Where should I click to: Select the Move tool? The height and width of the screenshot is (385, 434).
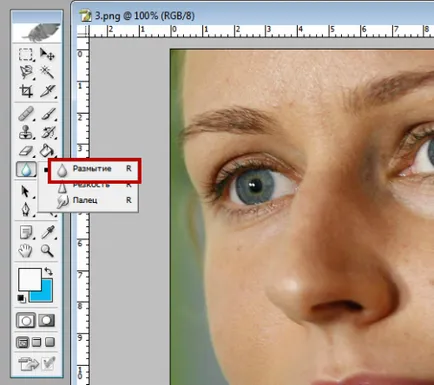pos(47,54)
